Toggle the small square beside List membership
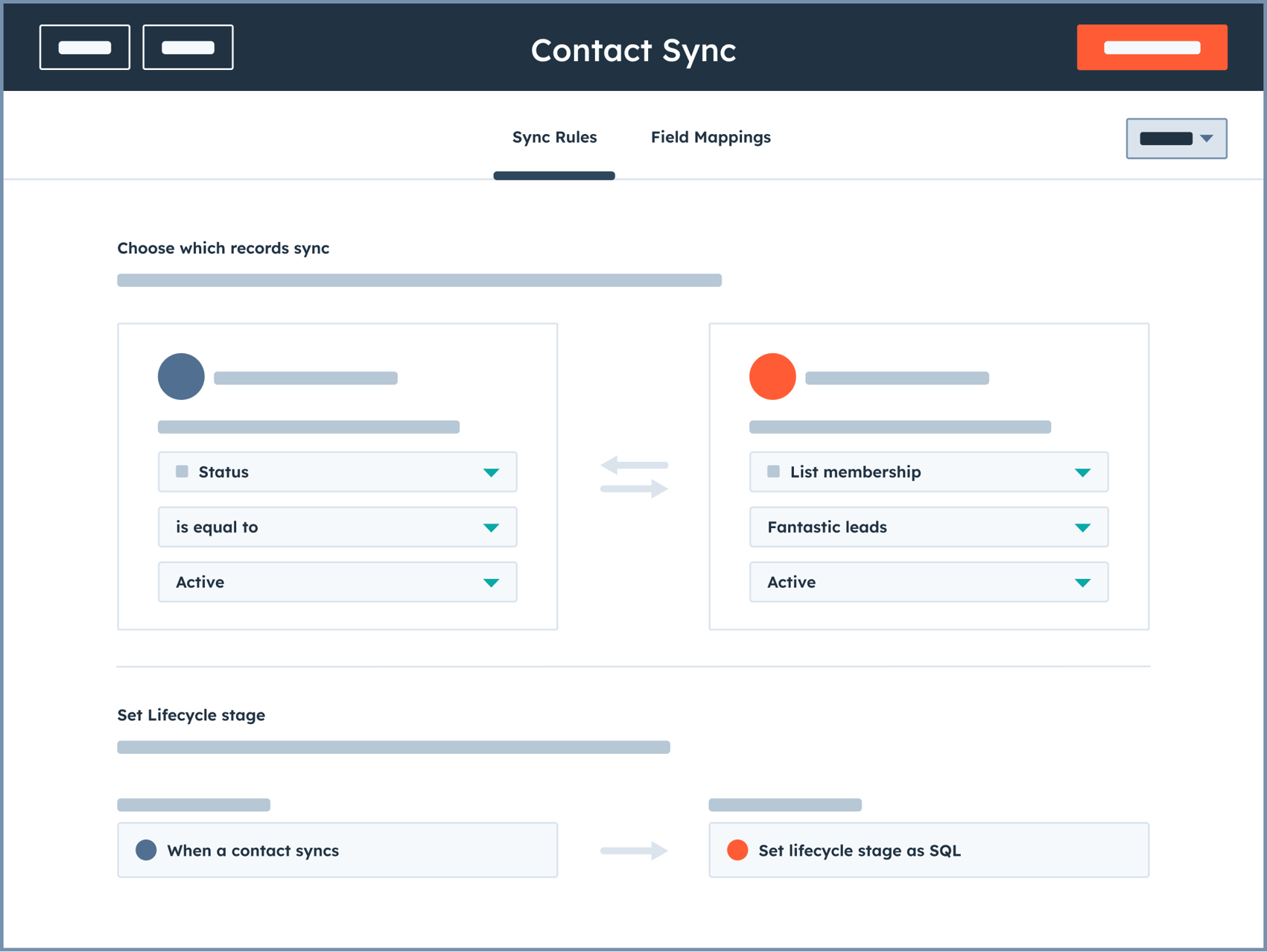Image resolution: width=1267 pixels, height=952 pixels. [x=773, y=472]
